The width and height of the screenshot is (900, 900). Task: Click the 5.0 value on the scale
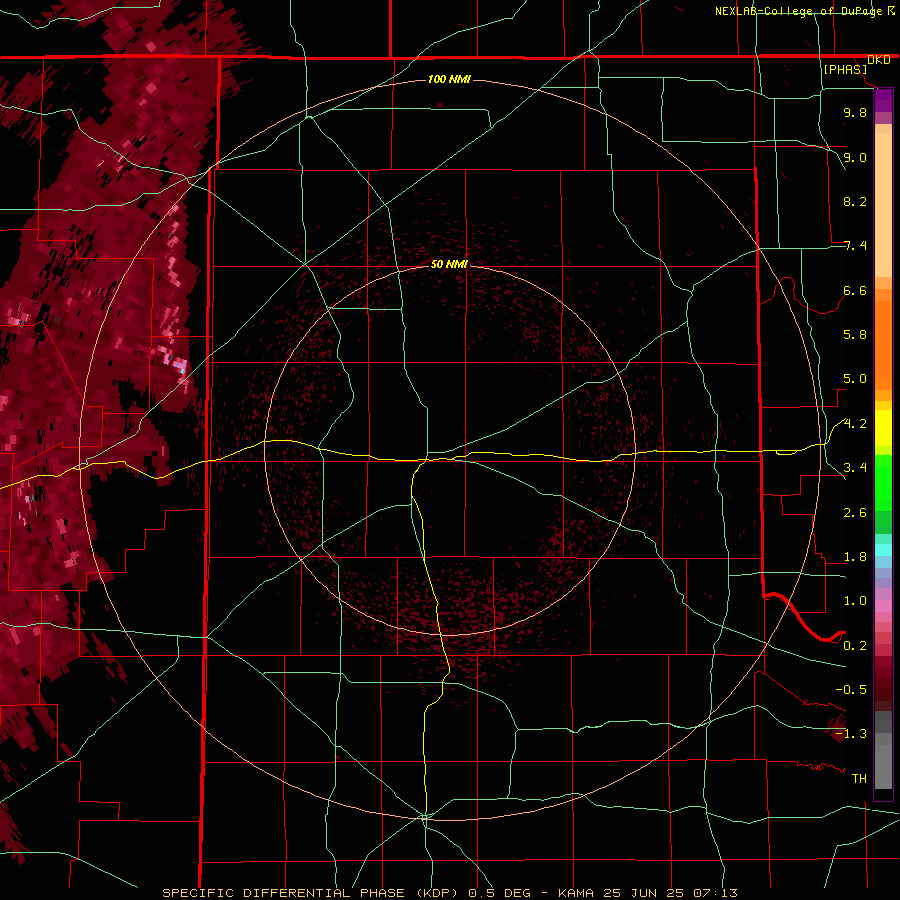(855, 379)
